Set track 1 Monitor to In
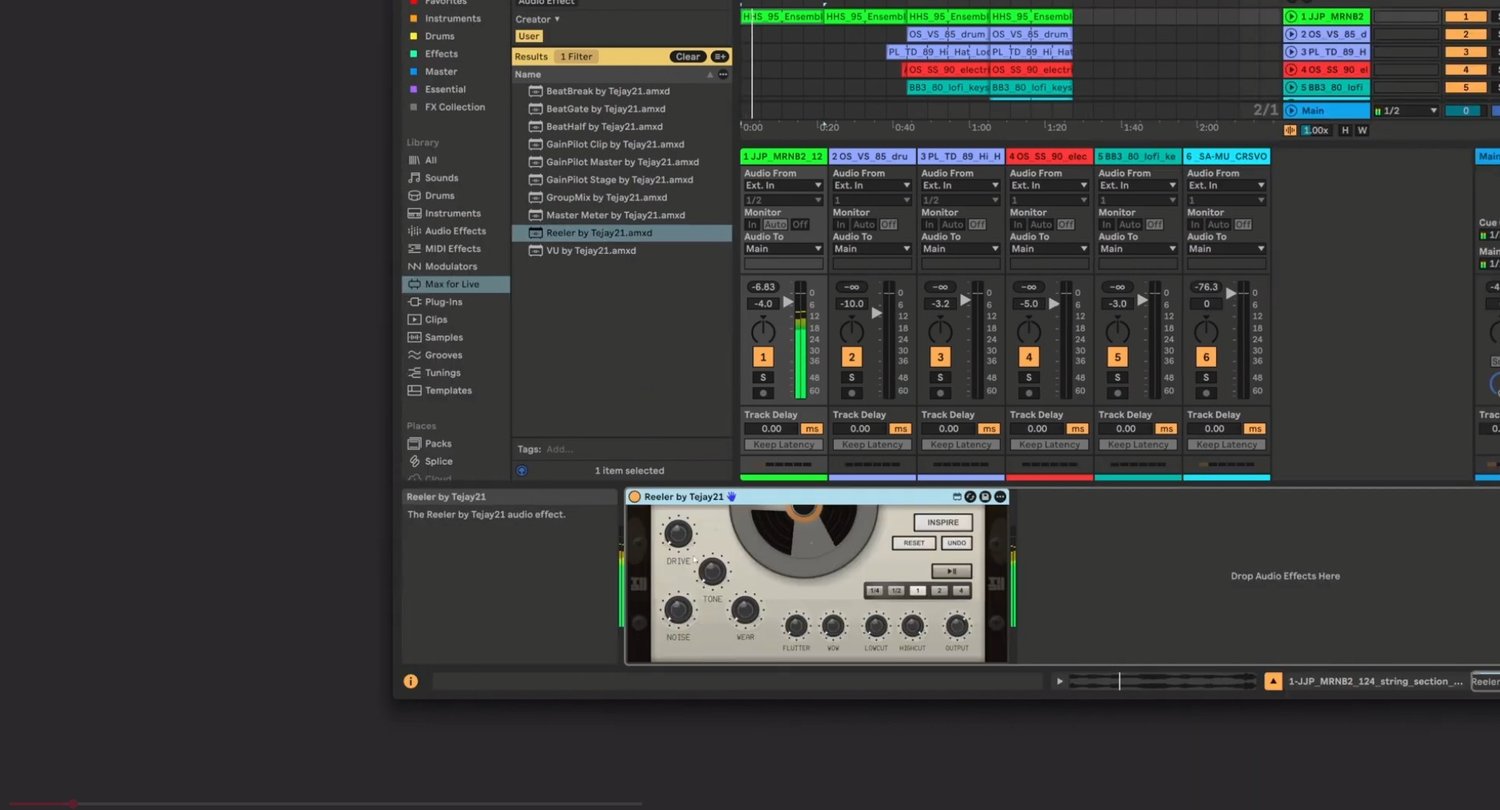 (x=752, y=225)
